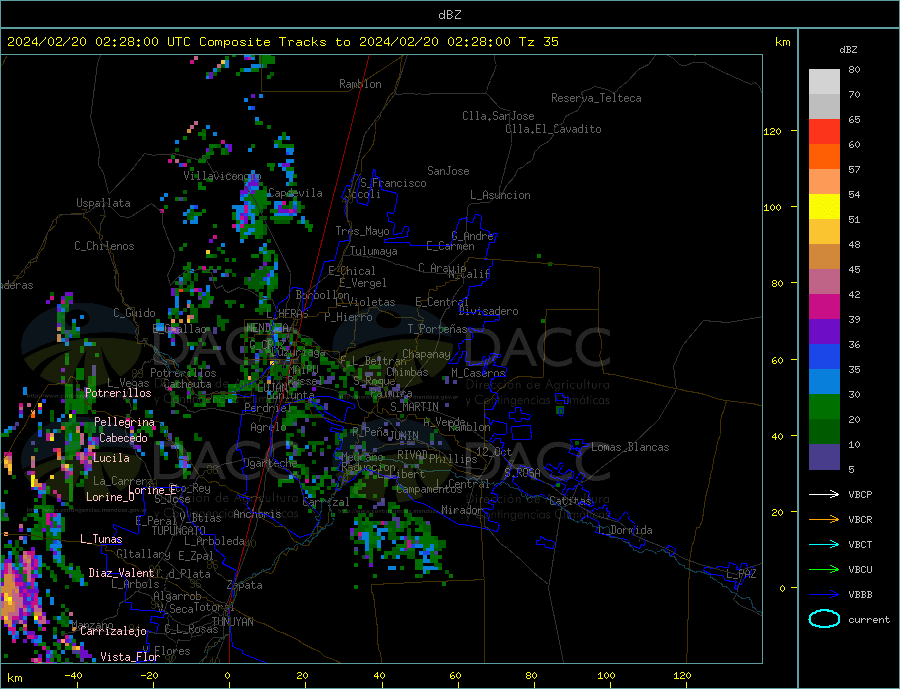Click the E_Carmen map label
The image size is (900, 689).
click(x=451, y=246)
